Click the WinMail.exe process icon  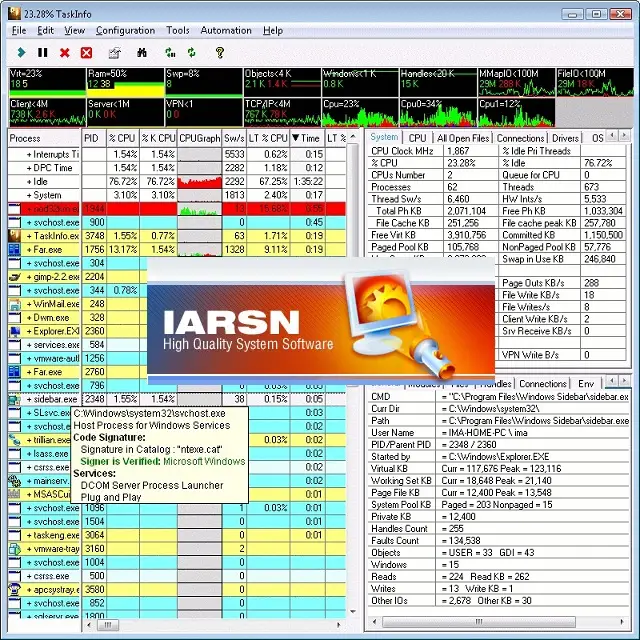[15, 304]
